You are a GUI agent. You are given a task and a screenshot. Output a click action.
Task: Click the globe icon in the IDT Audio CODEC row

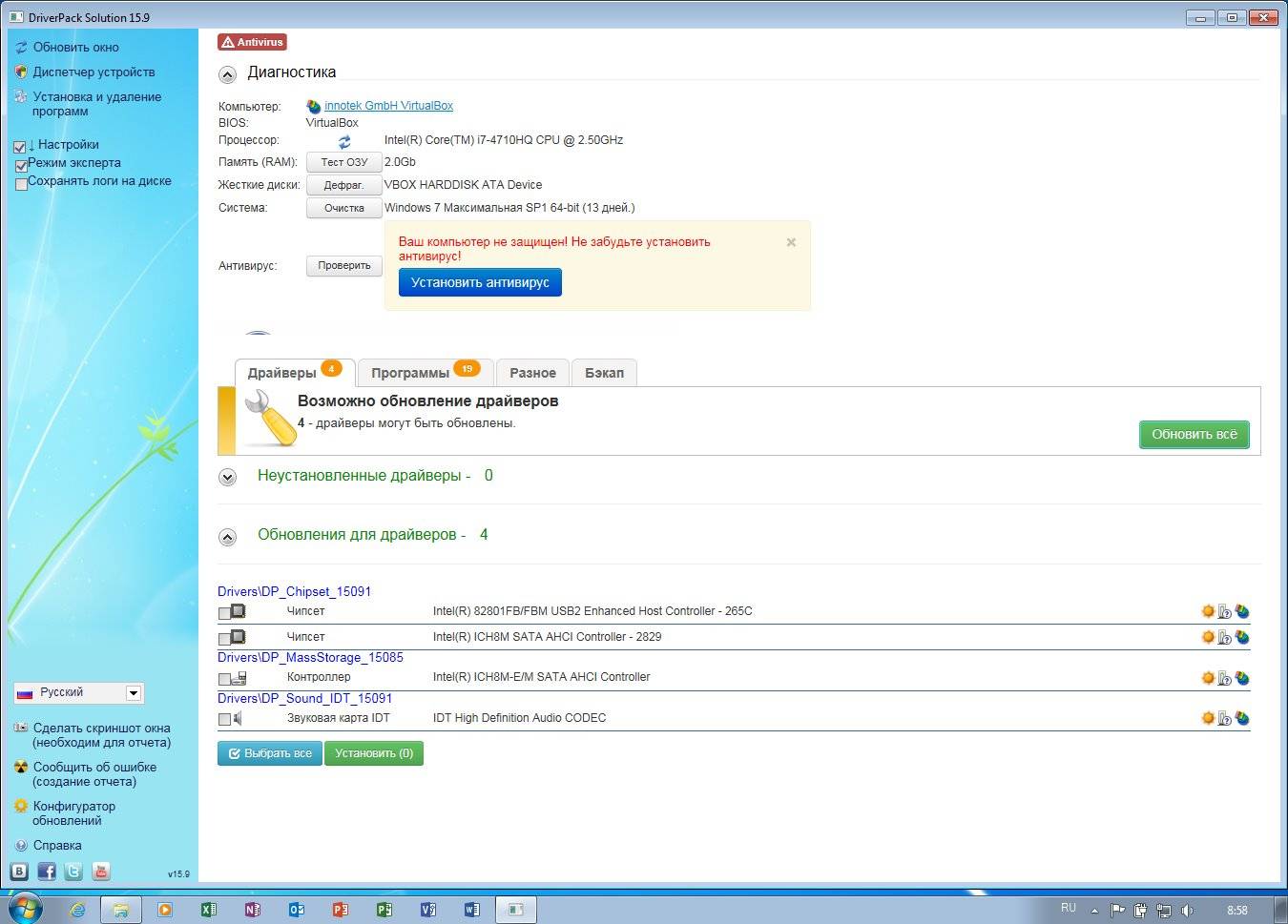(x=1242, y=718)
